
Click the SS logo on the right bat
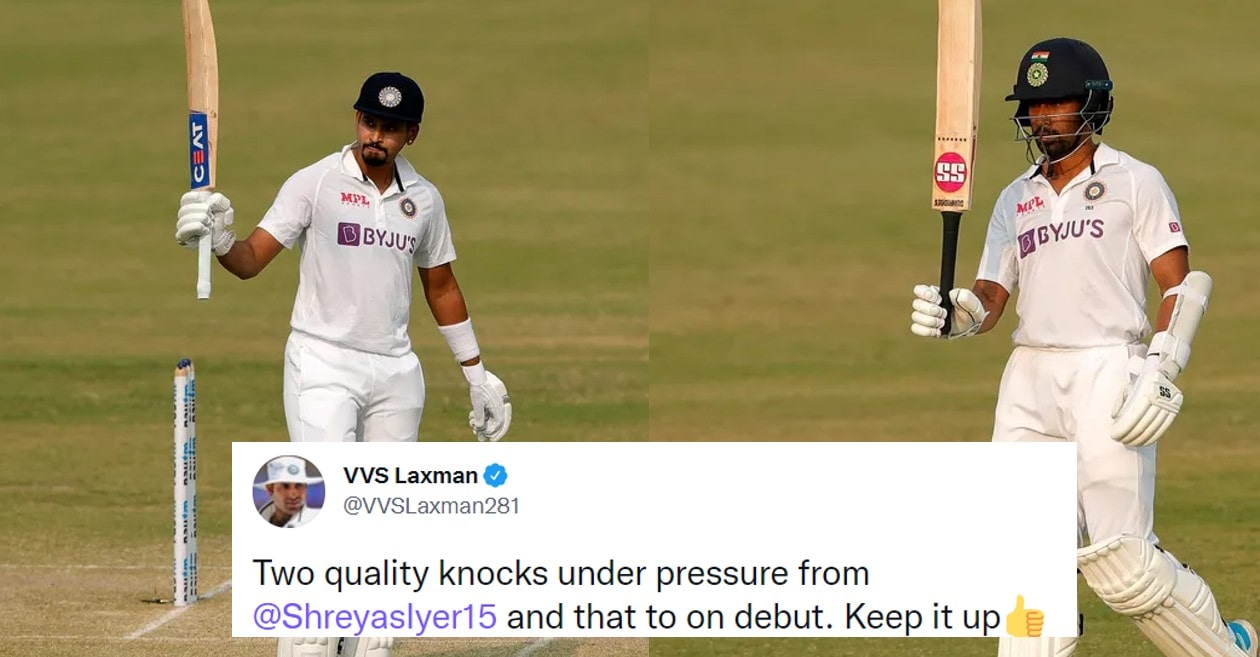click(950, 172)
